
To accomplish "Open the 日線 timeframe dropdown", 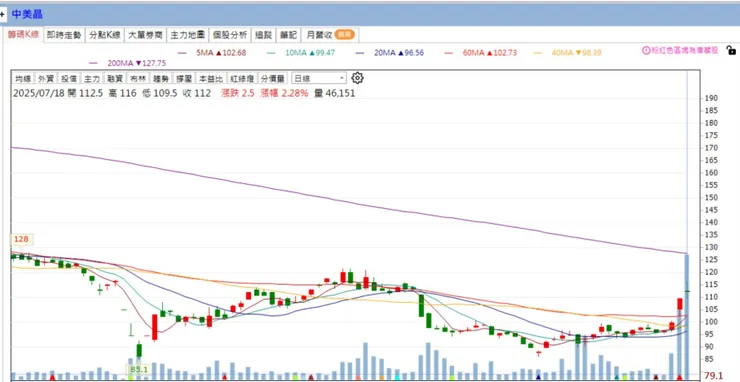I will pos(319,78).
